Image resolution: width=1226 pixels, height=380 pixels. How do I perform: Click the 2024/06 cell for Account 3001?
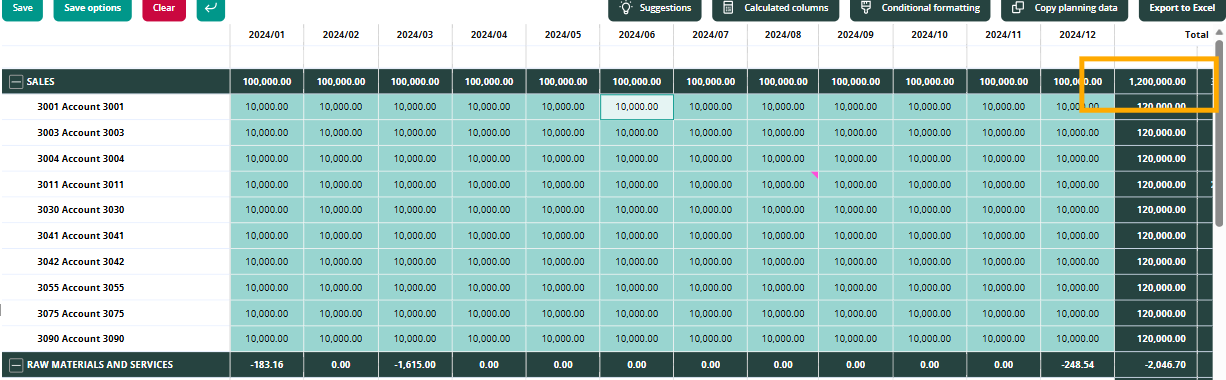point(637,106)
